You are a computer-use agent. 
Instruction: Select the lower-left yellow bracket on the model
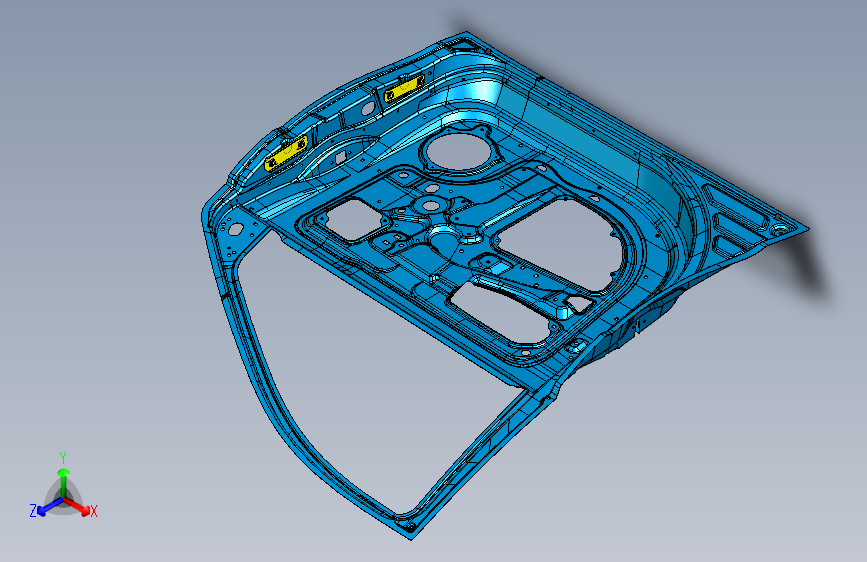click(x=286, y=153)
